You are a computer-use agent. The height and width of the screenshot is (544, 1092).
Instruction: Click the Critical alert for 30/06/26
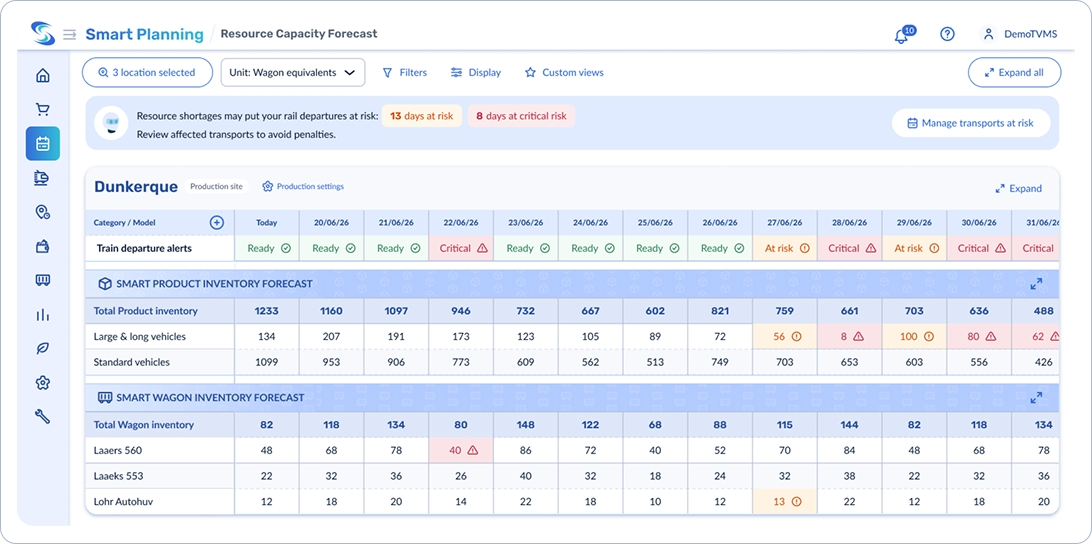coord(979,248)
